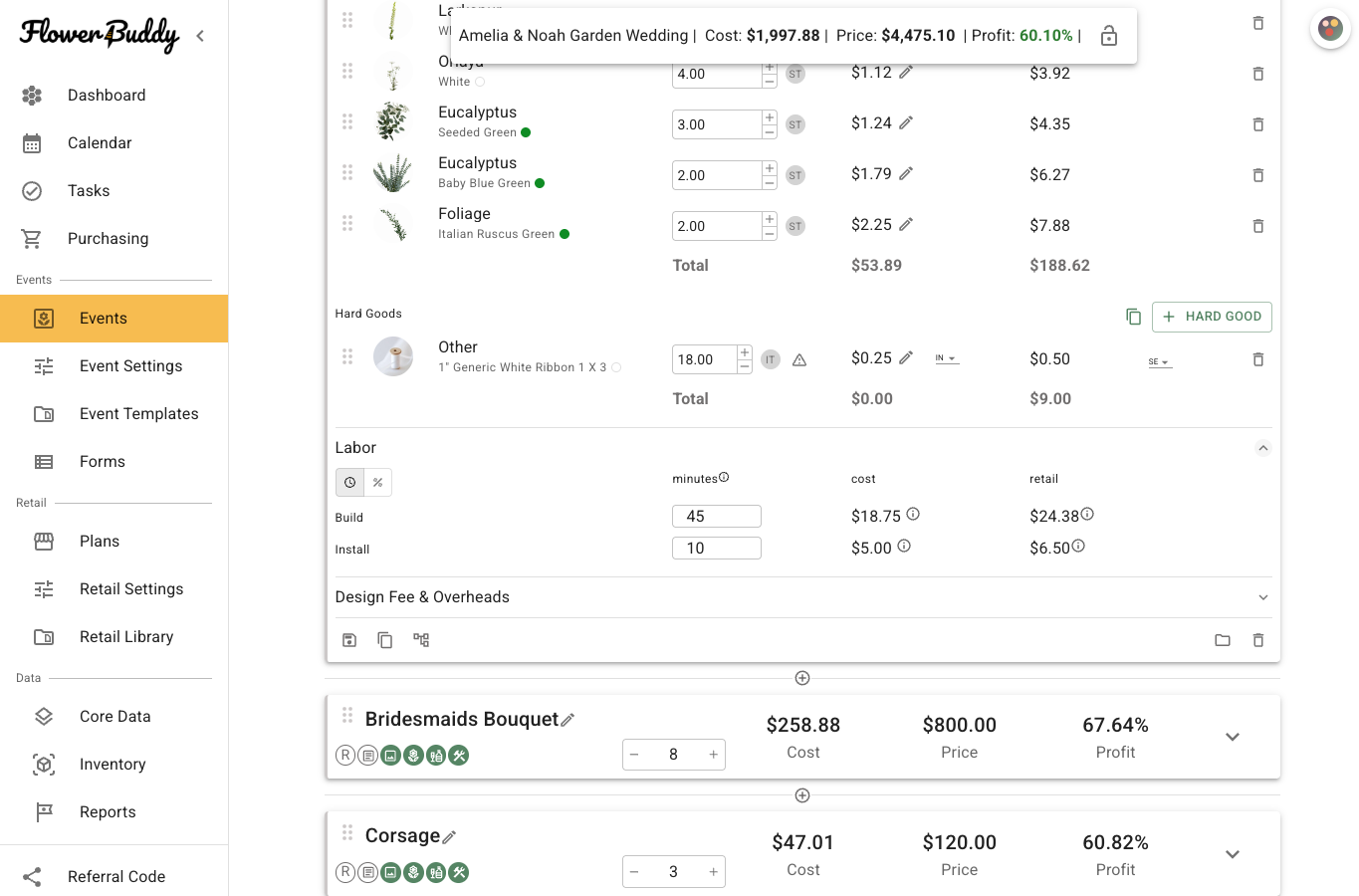The image size is (1359, 896).
Task: Edit the Corsage name pencil icon
Action: coord(449,837)
